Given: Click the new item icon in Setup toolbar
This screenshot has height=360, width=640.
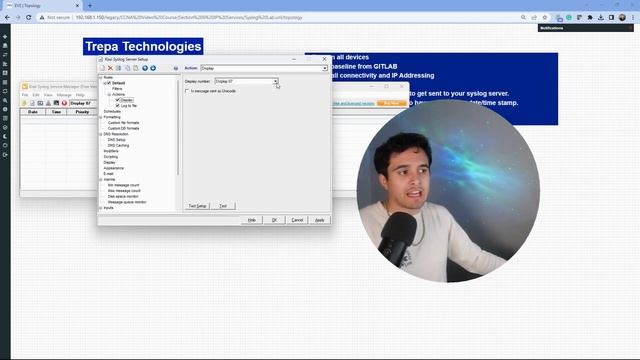Looking at the screenshot, I should tap(102, 68).
